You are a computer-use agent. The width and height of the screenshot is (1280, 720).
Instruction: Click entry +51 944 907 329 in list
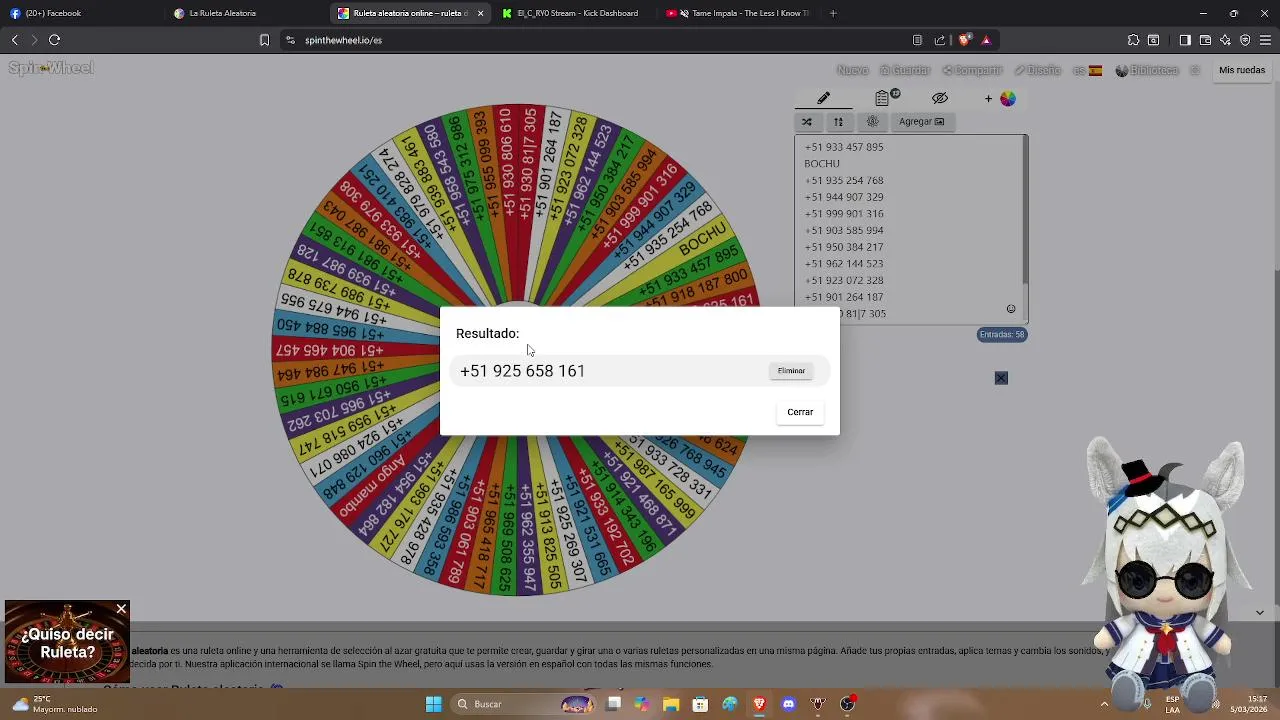coord(844,197)
